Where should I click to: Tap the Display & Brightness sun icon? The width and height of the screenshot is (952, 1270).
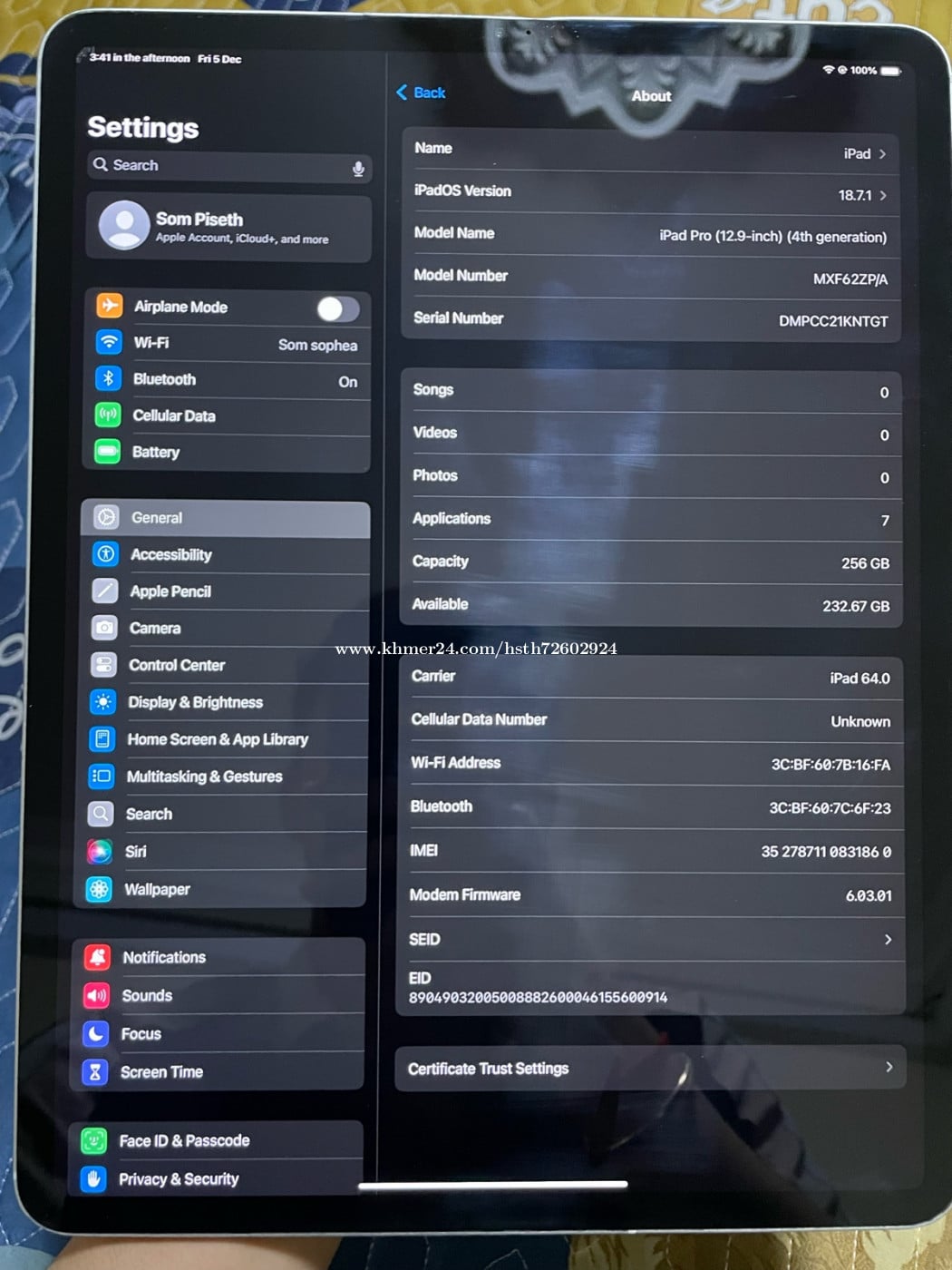102,702
